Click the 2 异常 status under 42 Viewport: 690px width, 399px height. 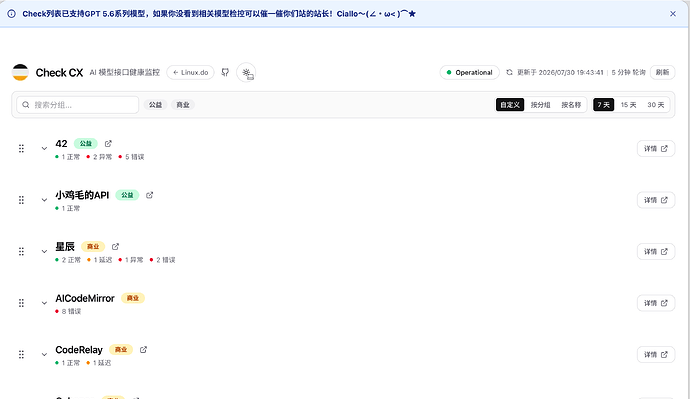pyautogui.click(x=99, y=157)
